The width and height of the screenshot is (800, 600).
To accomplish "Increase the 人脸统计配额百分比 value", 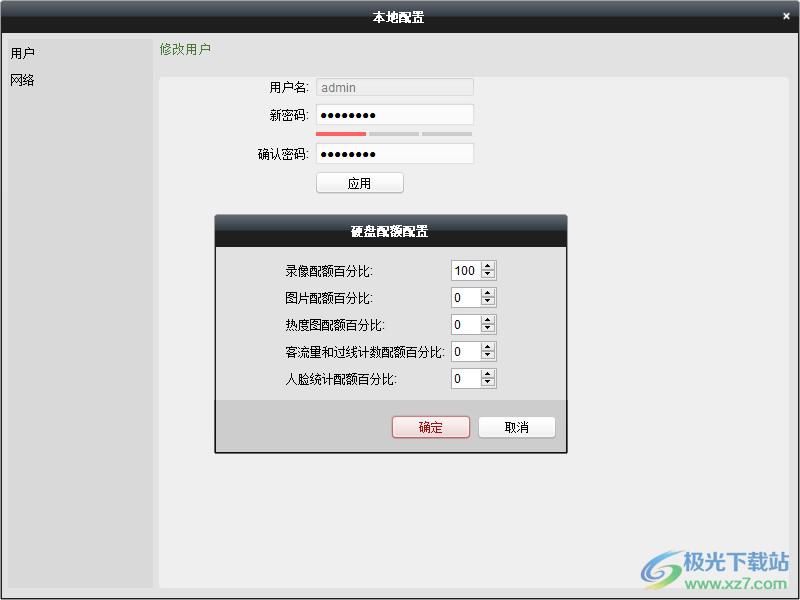I will (487, 374).
